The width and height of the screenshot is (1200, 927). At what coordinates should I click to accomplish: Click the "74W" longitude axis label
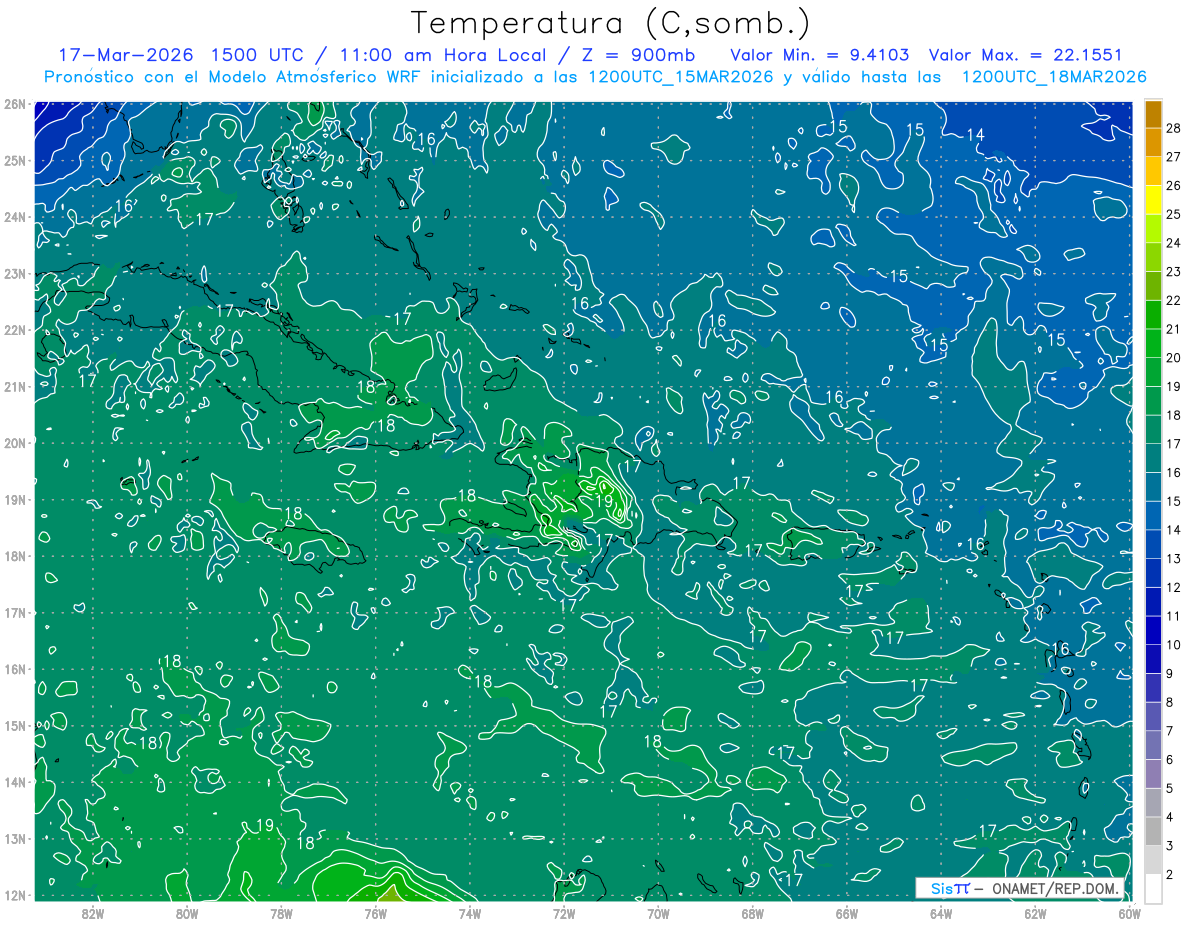(469, 912)
